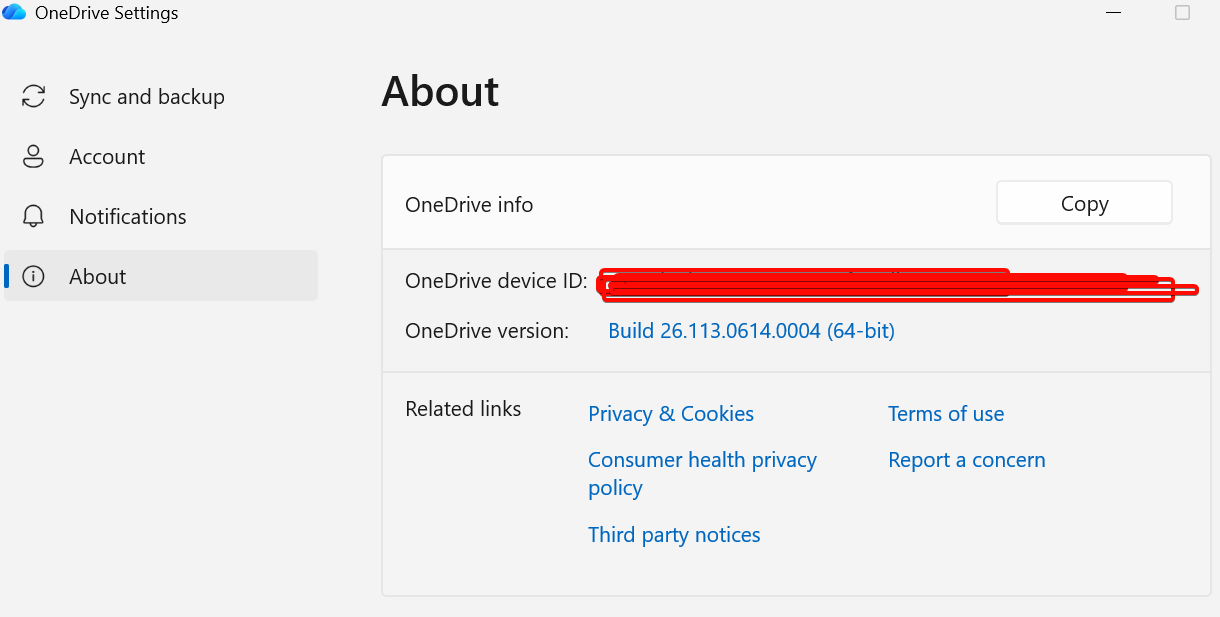
Task: Copy the OneDrive info
Action: (x=1084, y=203)
